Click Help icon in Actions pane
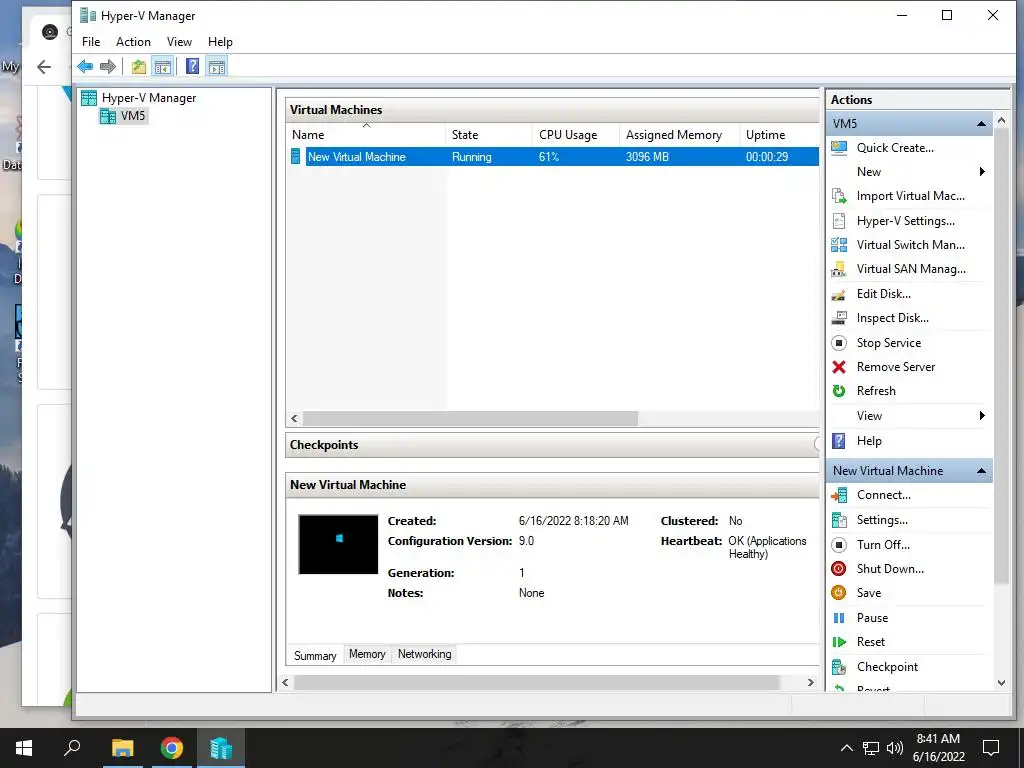The height and width of the screenshot is (768, 1024). (839, 441)
